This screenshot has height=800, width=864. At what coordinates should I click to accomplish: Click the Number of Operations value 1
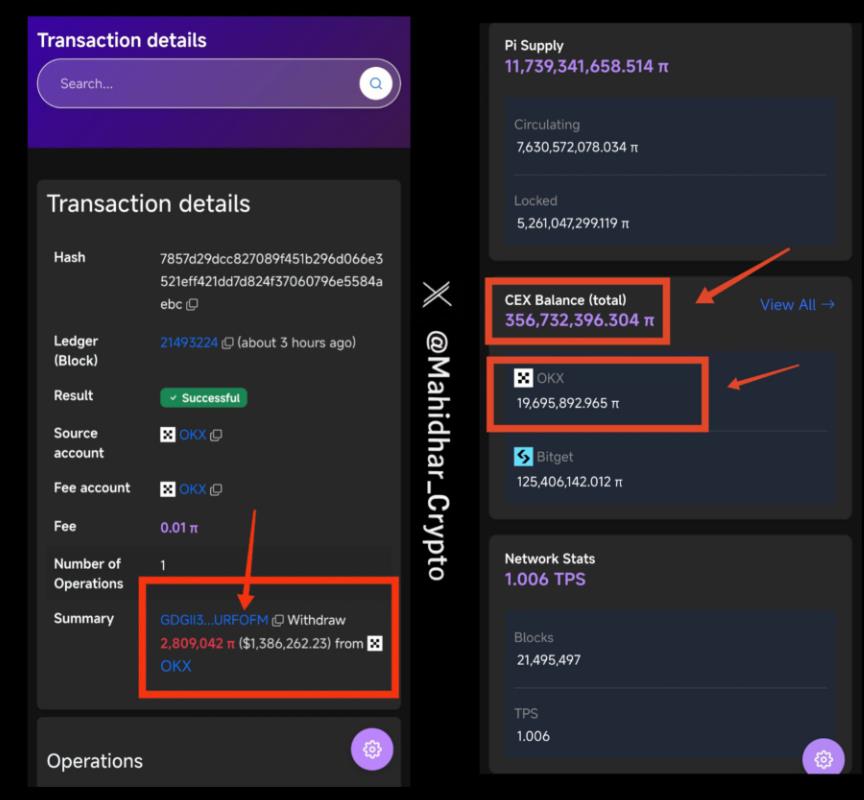coord(163,565)
